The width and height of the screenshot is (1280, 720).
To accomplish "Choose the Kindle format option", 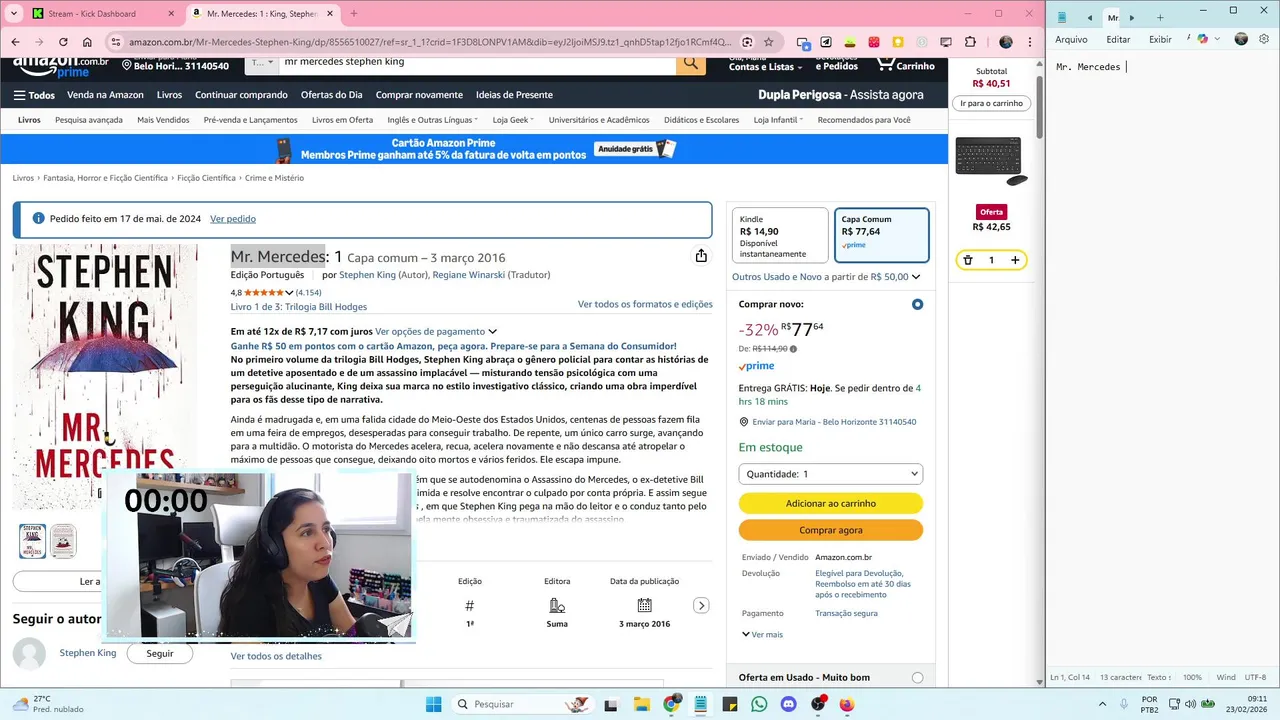I will click(780, 235).
